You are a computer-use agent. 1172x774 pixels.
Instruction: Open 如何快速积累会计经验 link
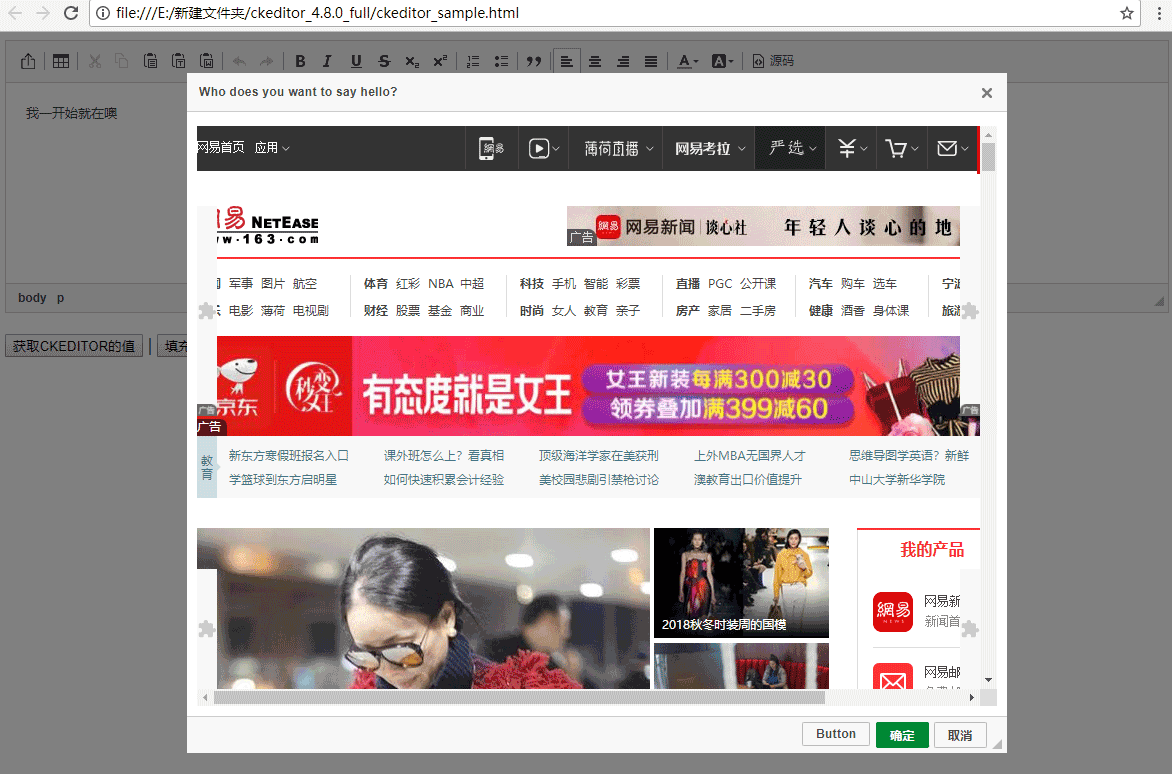click(x=444, y=480)
